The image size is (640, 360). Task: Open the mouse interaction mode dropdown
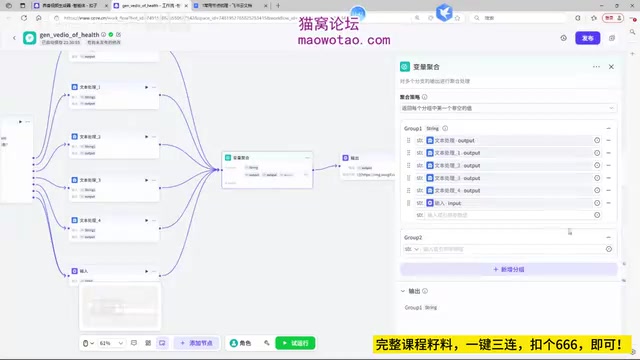click(x=88, y=343)
